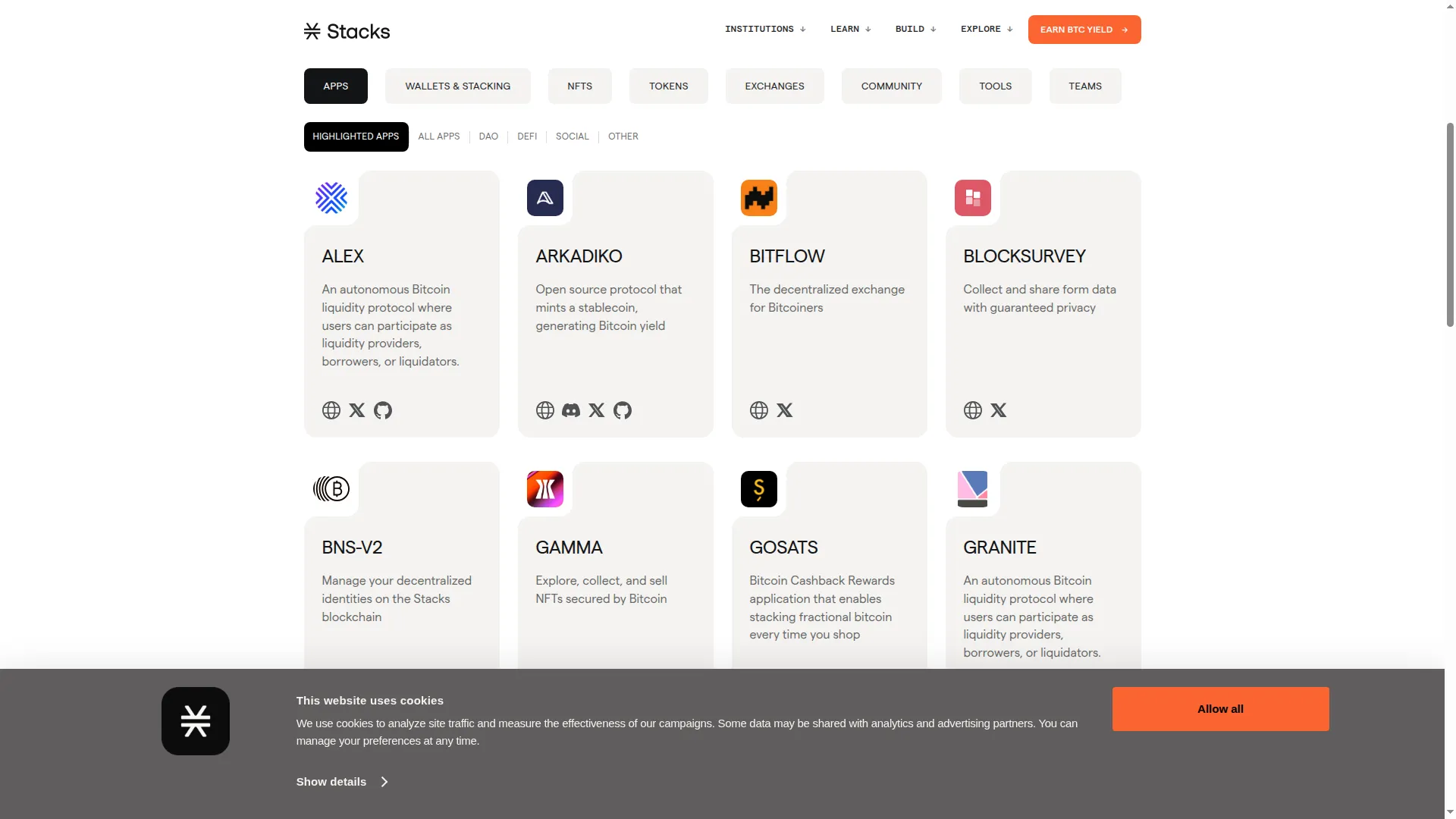Viewport: 1456px width, 819px height.
Task: Open the Bitflow app logo icon
Action: tap(759, 198)
